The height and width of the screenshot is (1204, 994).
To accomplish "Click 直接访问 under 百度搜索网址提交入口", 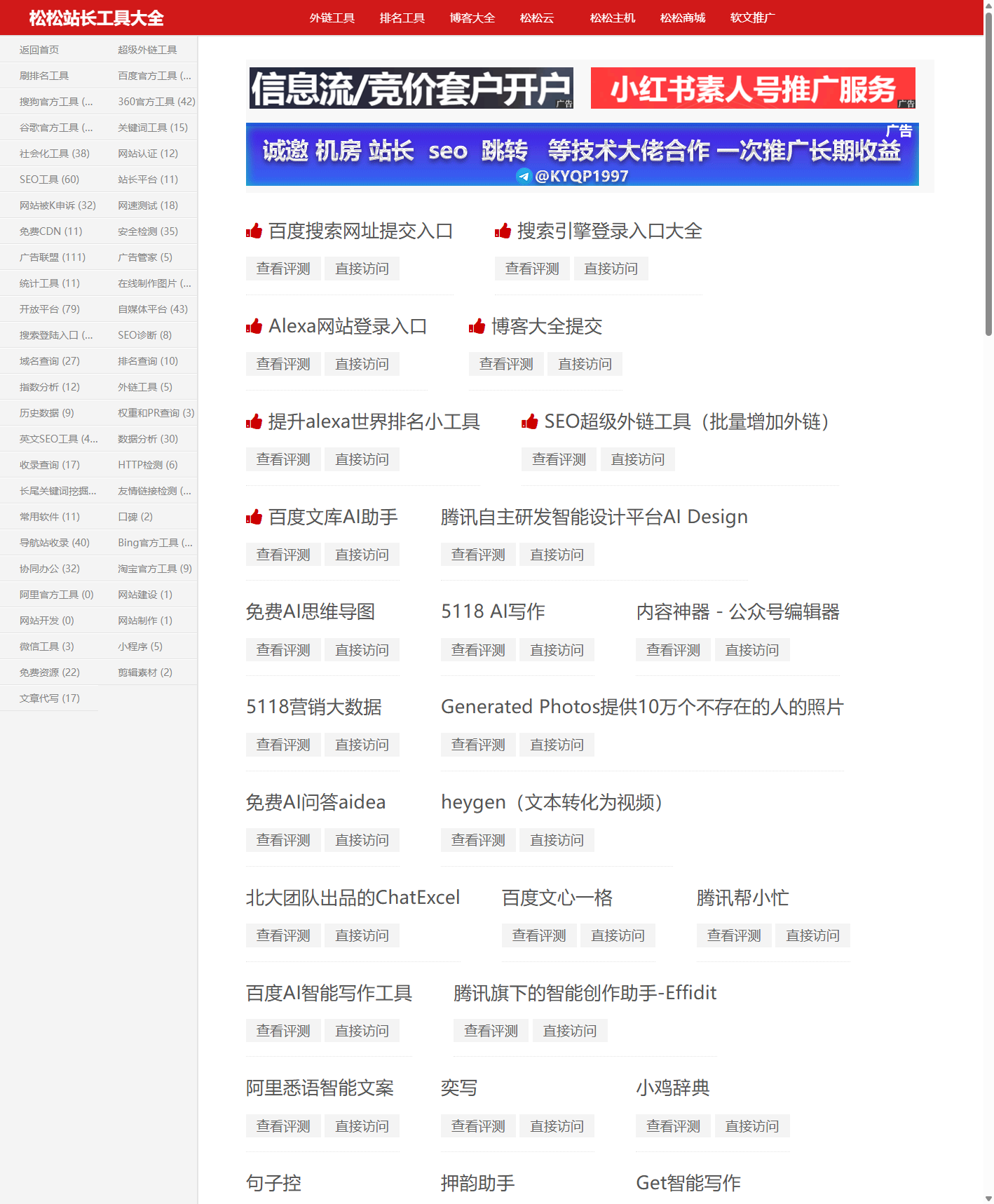I will pos(362,269).
